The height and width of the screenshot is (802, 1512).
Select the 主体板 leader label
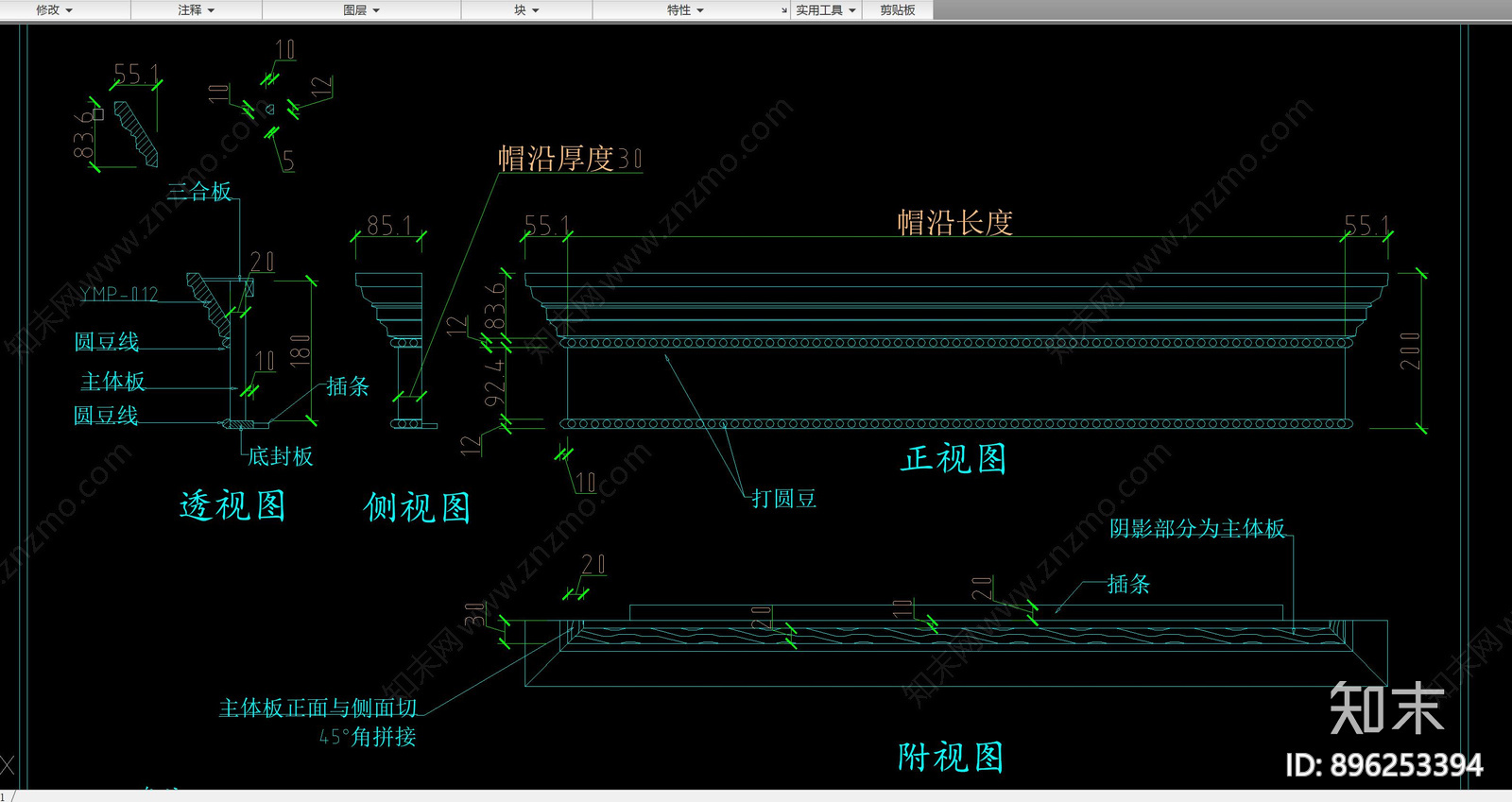click(112, 381)
